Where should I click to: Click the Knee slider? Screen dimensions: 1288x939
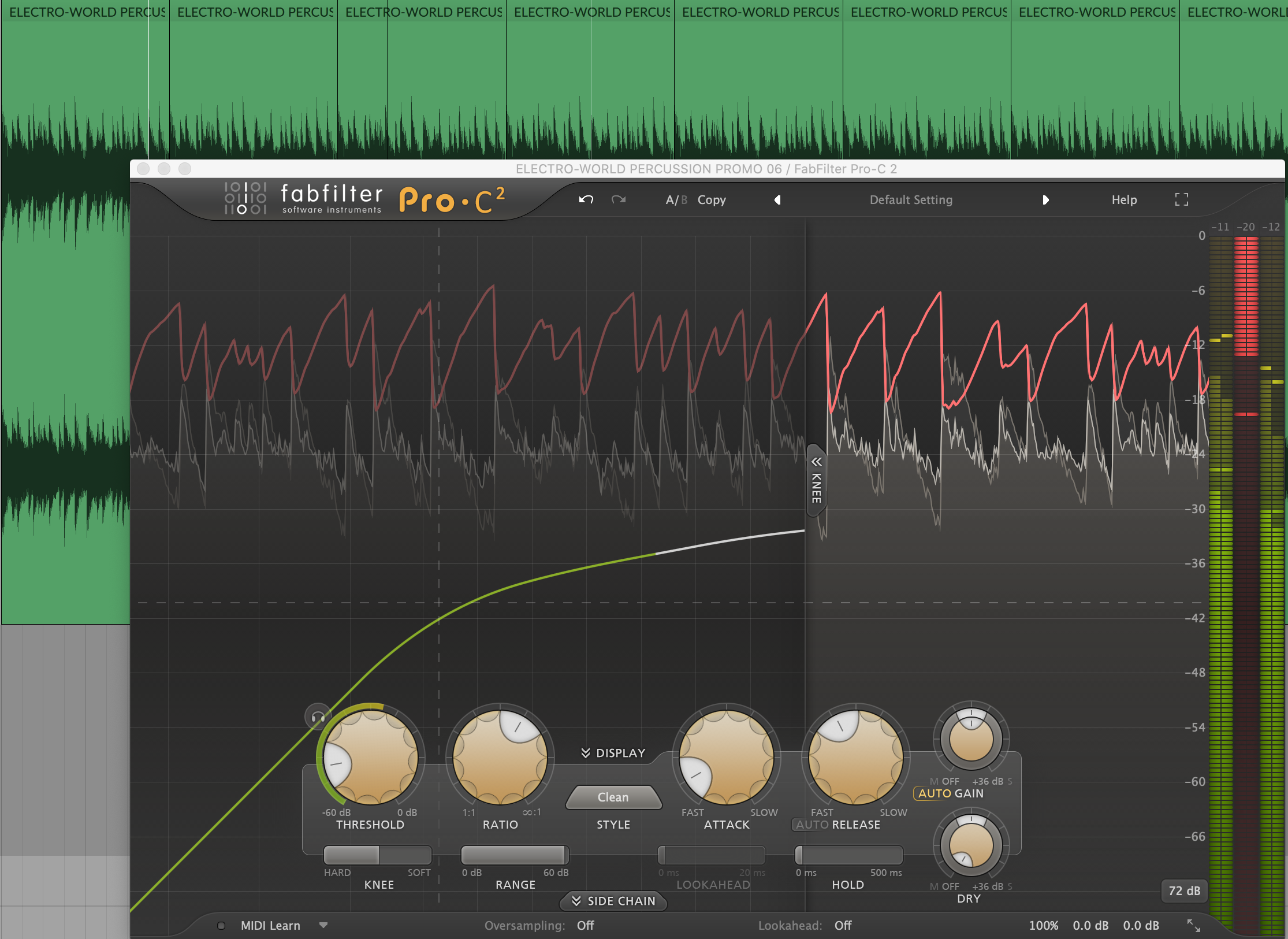click(x=378, y=855)
